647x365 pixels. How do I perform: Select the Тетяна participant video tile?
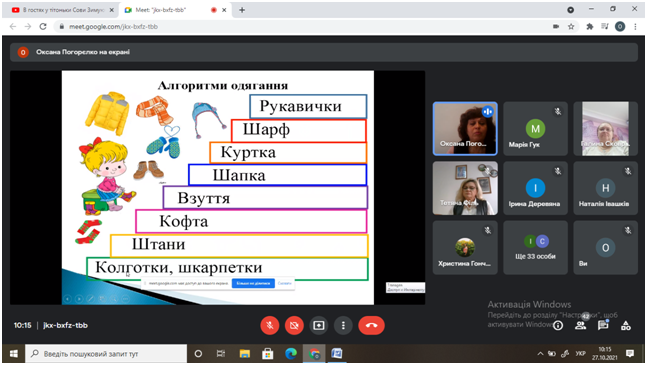465,188
